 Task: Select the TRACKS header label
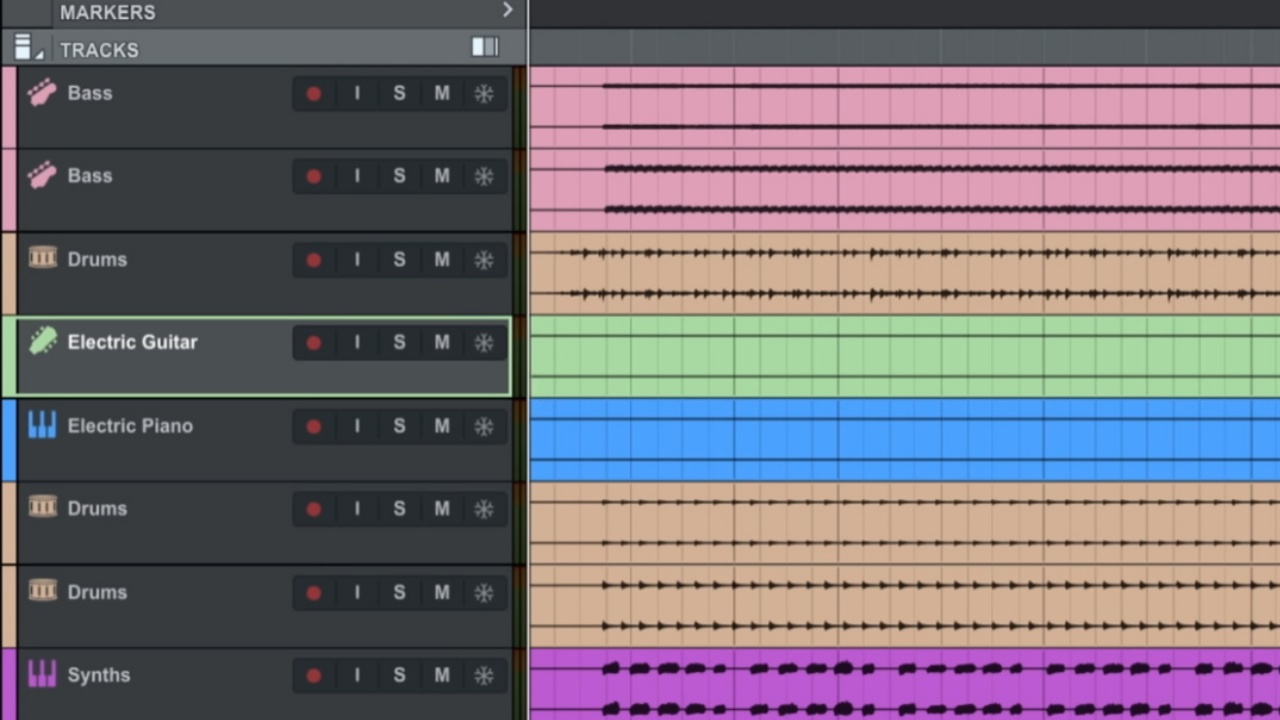click(99, 50)
